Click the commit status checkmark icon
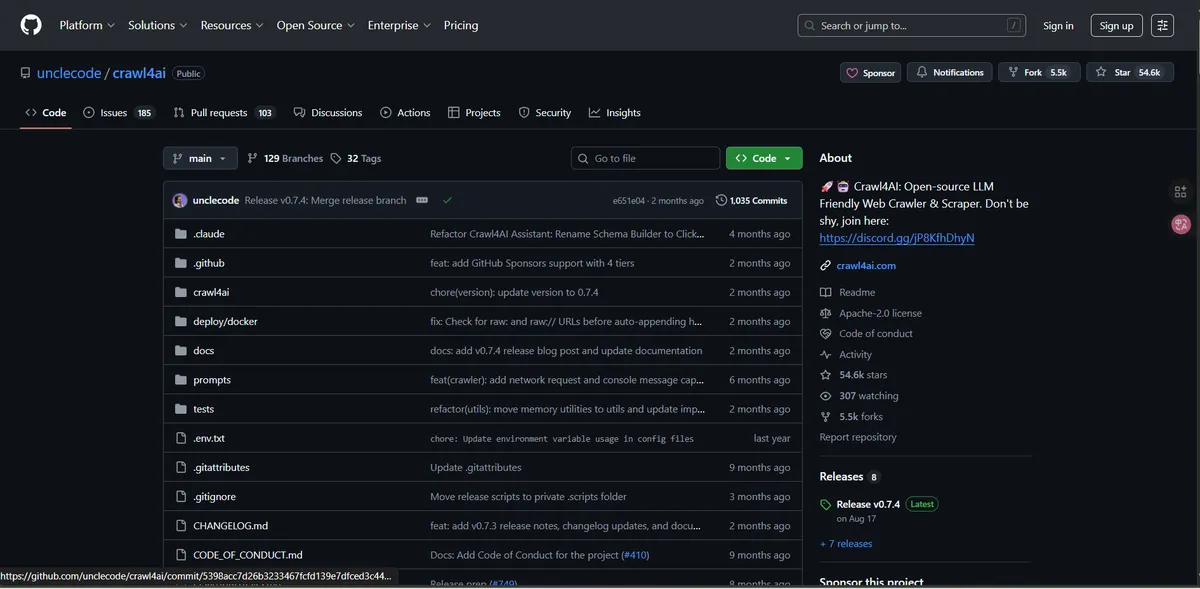The image size is (1200, 589). (447, 200)
